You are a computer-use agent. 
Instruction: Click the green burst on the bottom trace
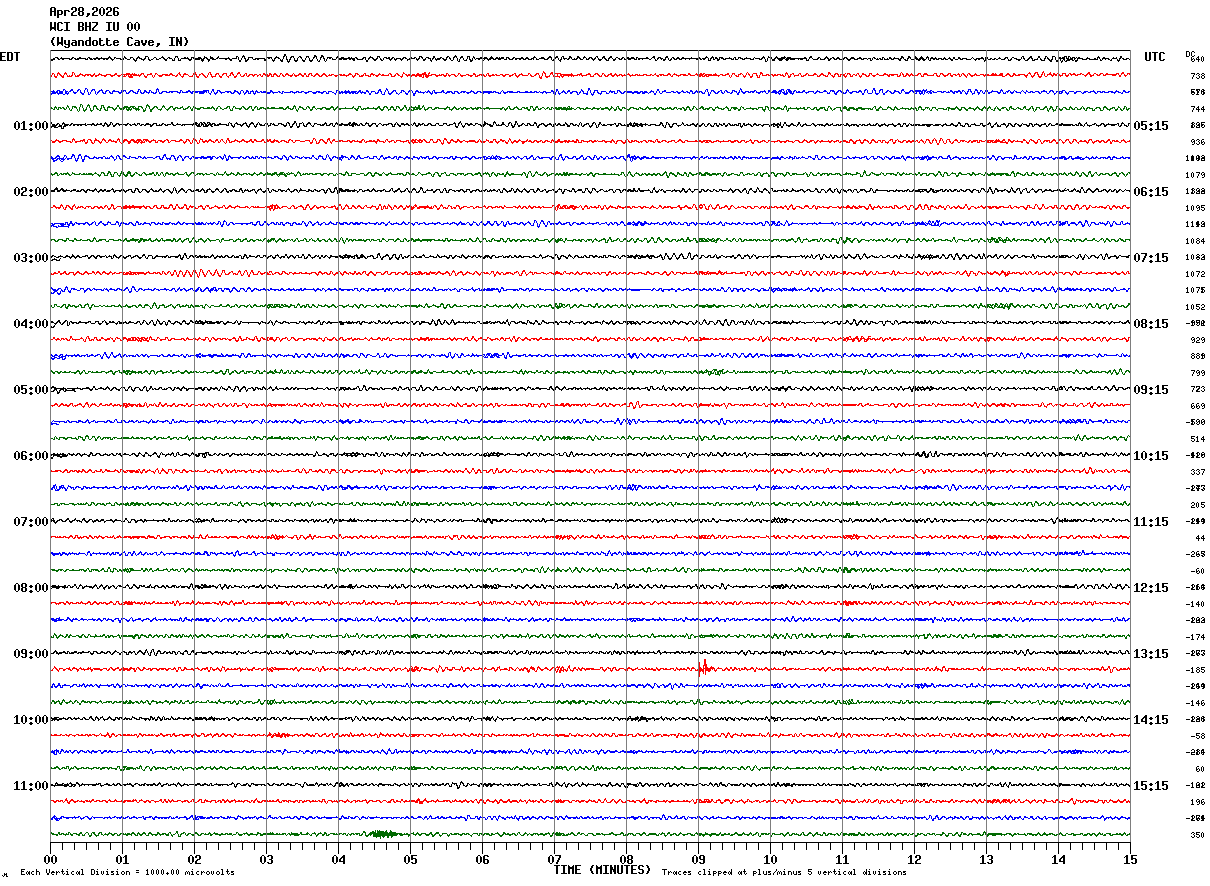click(382, 833)
